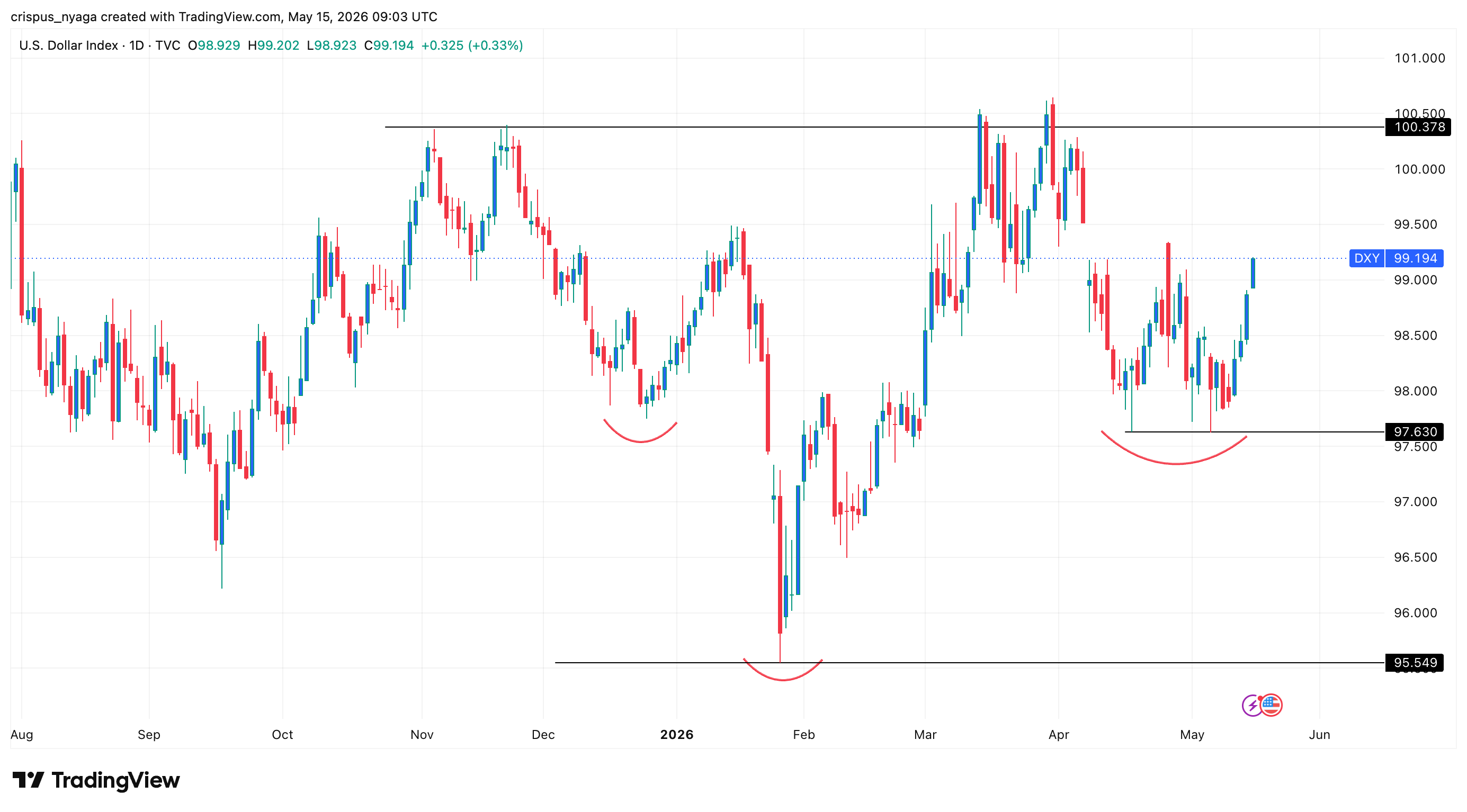Image resolution: width=1467 pixels, height=812 pixels.
Task: Click the 99.000 price axis label
Action: 1415,280
